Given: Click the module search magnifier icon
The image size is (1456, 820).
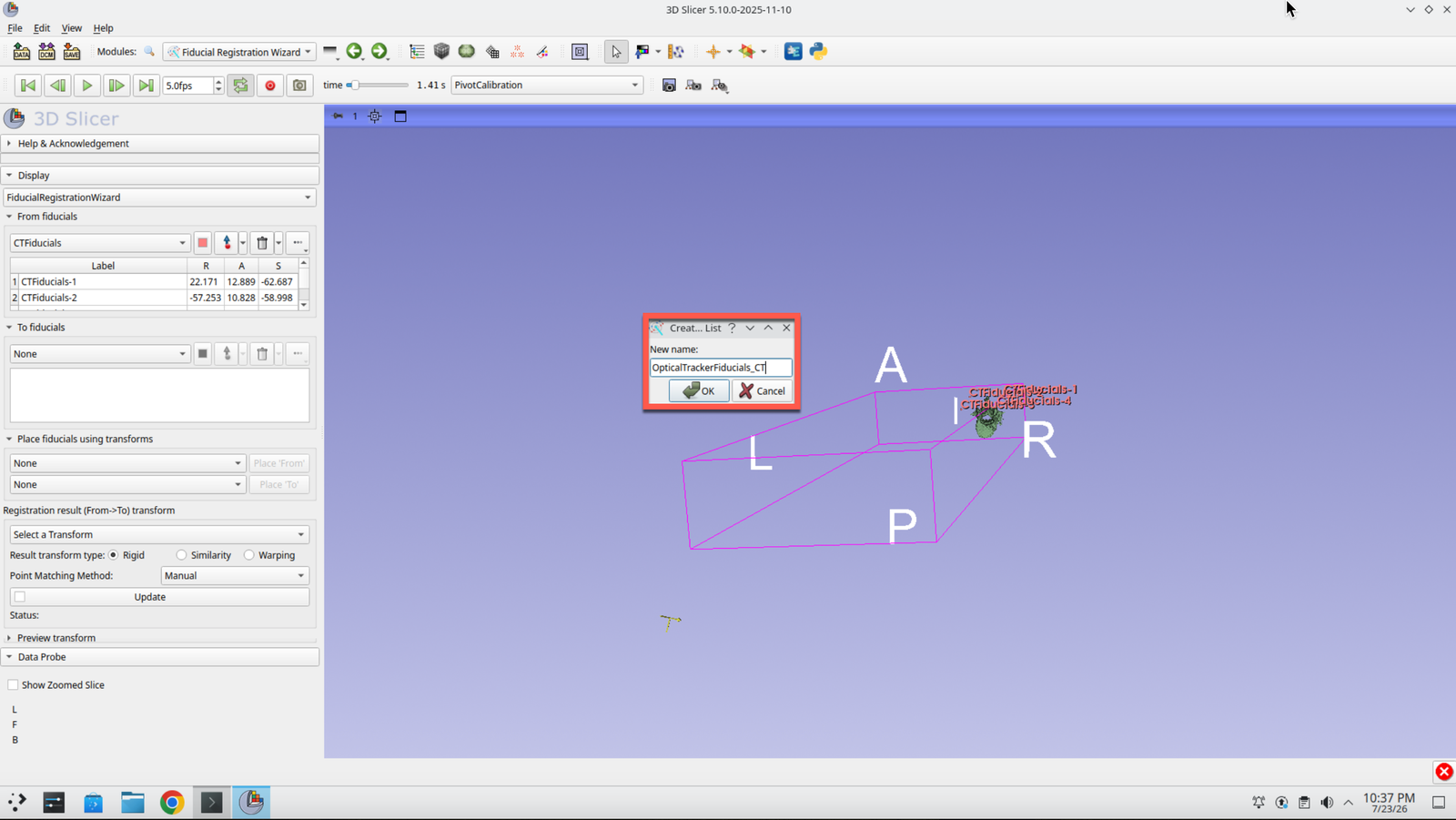Looking at the screenshot, I should 149,52.
